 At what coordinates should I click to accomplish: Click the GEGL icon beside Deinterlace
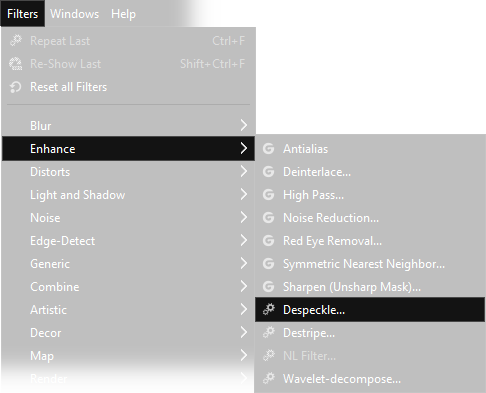click(268, 172)
